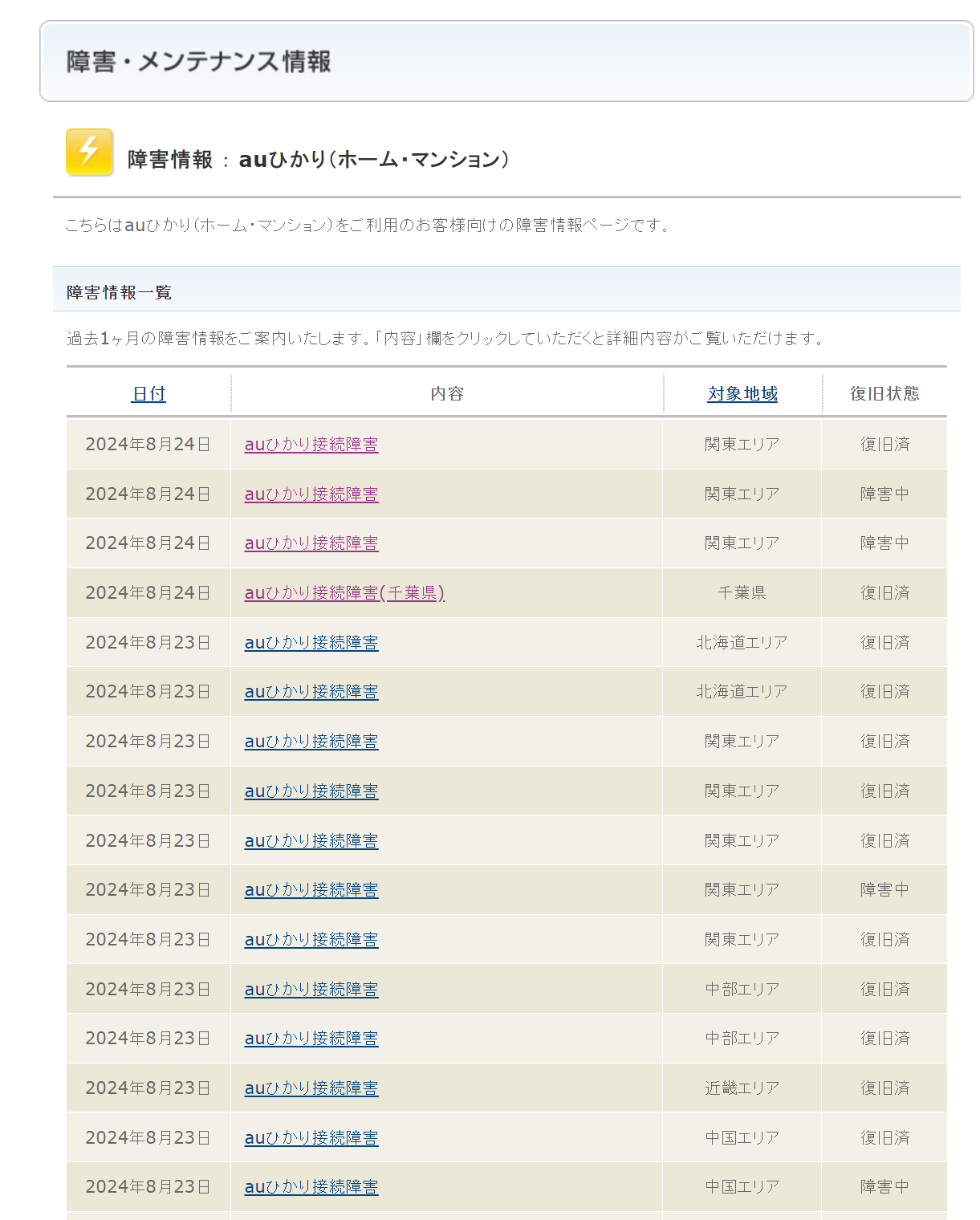Sort the table by the 対象地域 header link

click(x=742, y=393)
